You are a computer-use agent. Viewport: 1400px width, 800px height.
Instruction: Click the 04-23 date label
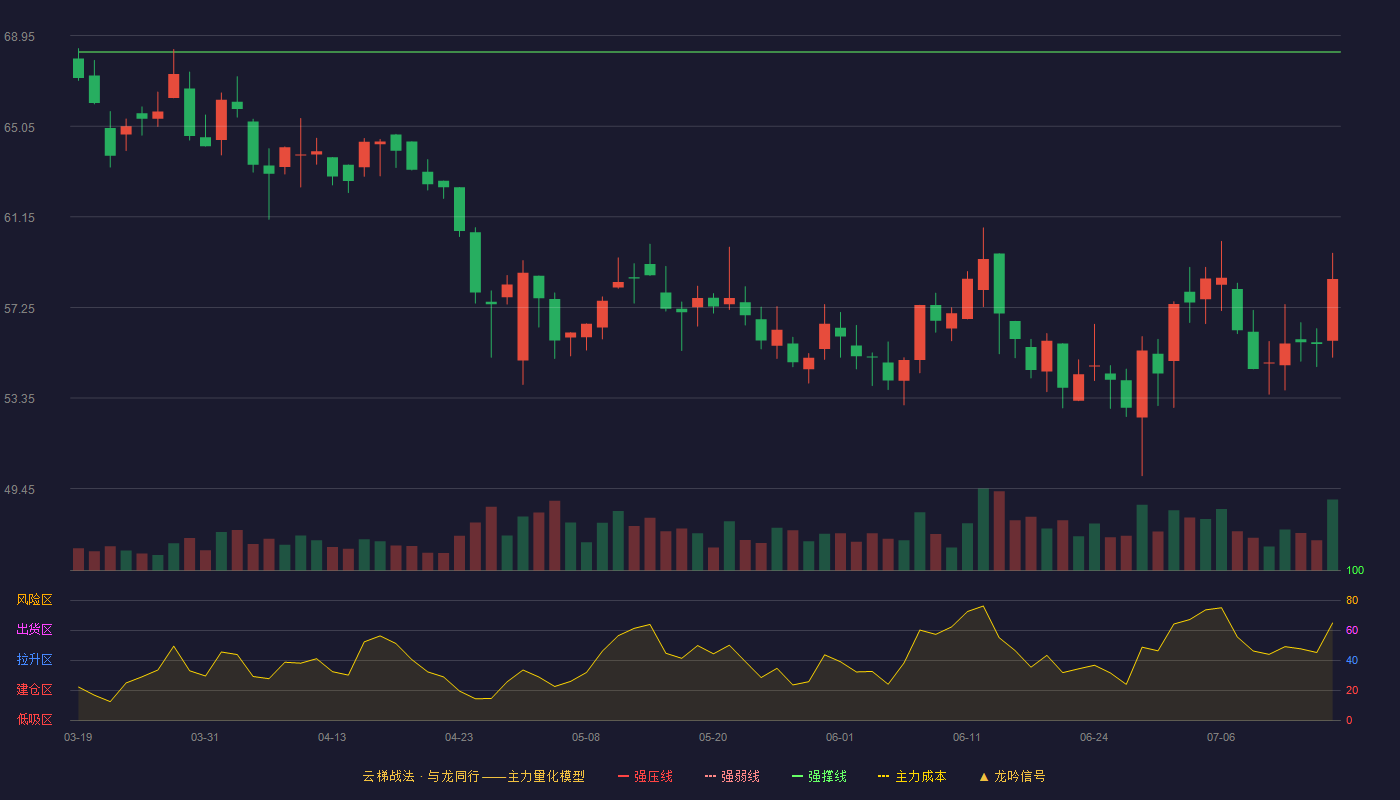pyautogui.click(x=459, y=737)
